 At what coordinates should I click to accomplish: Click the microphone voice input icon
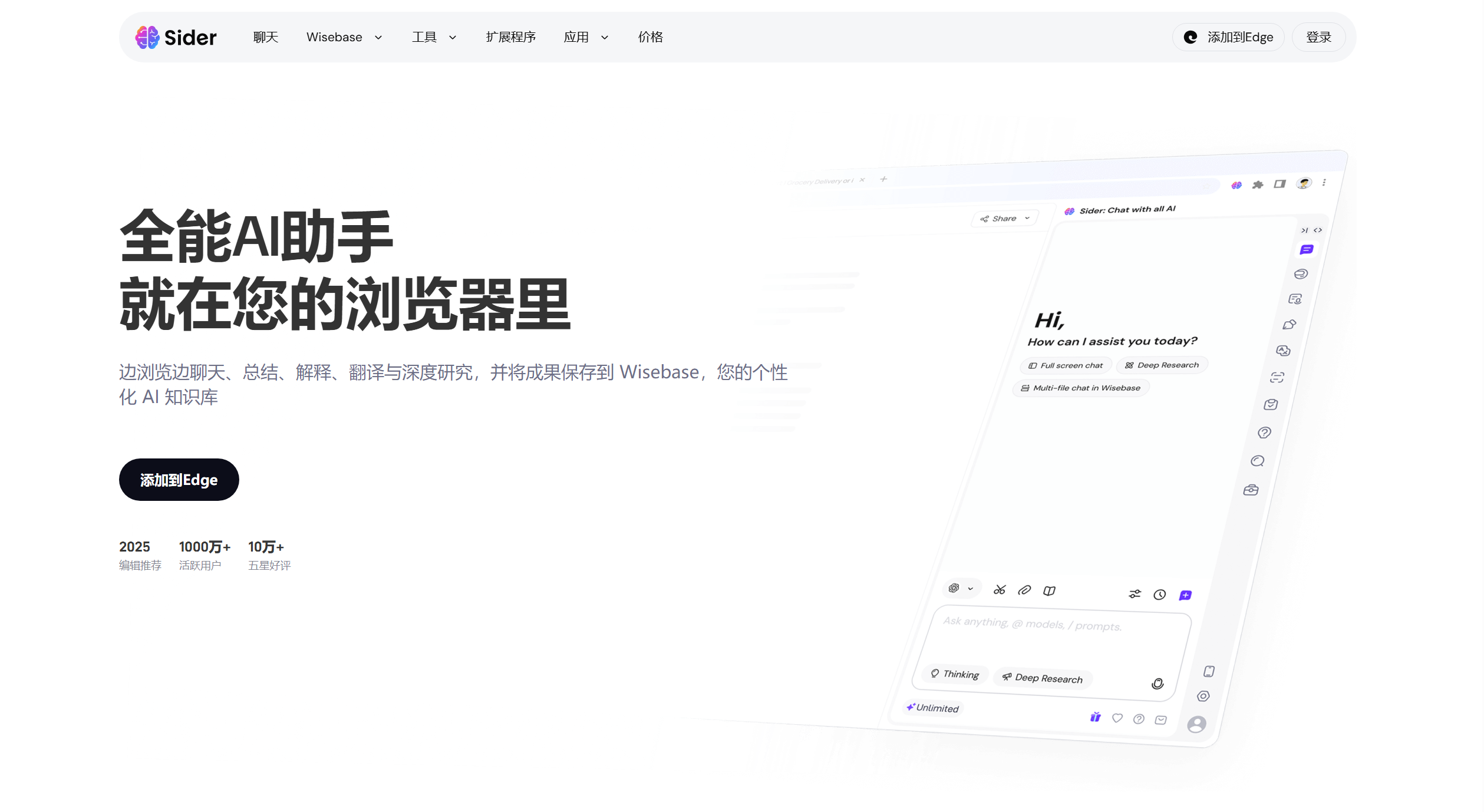point(1157,684)
